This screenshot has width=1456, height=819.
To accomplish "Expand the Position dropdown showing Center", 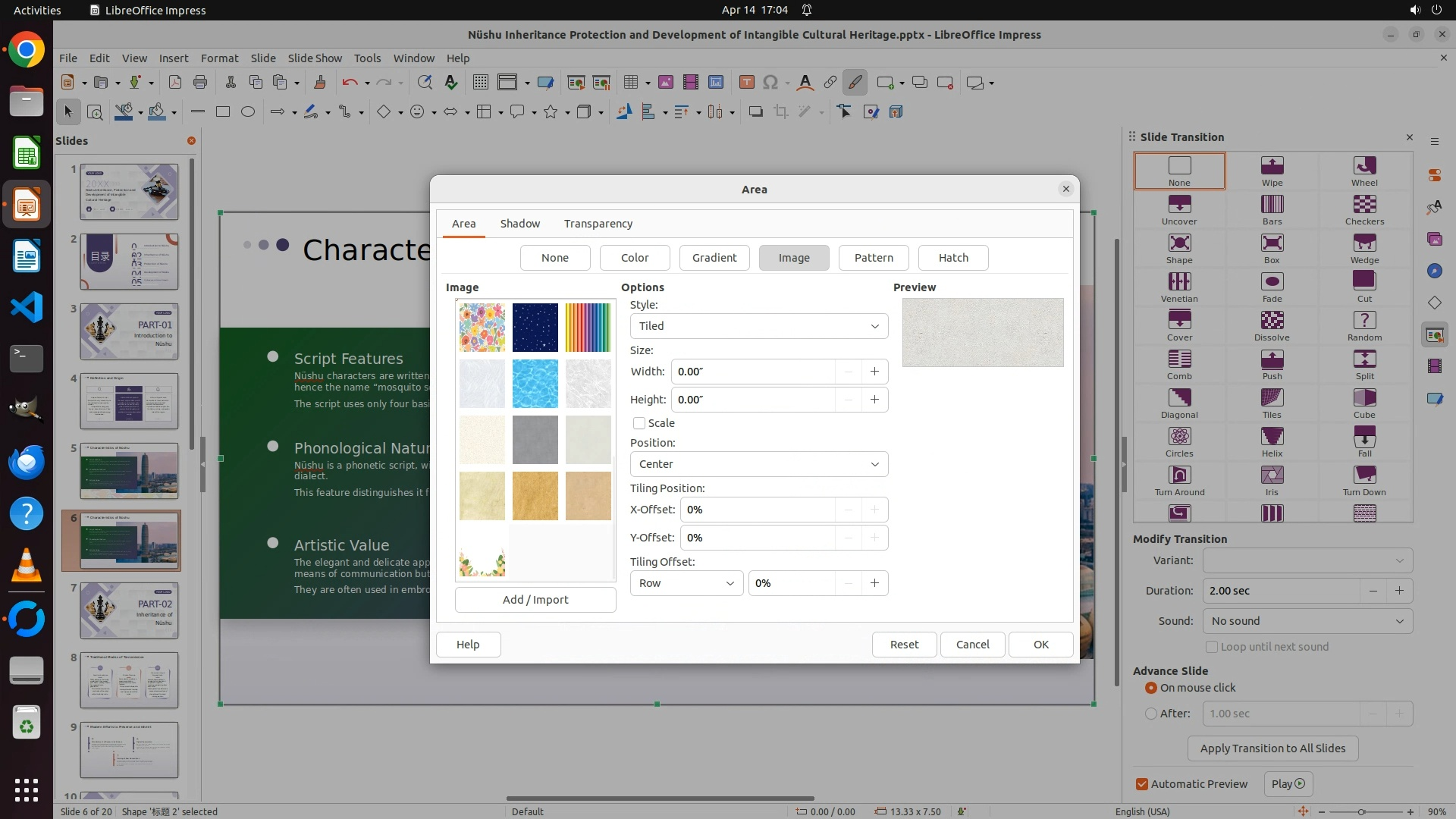I will point(758,464).
